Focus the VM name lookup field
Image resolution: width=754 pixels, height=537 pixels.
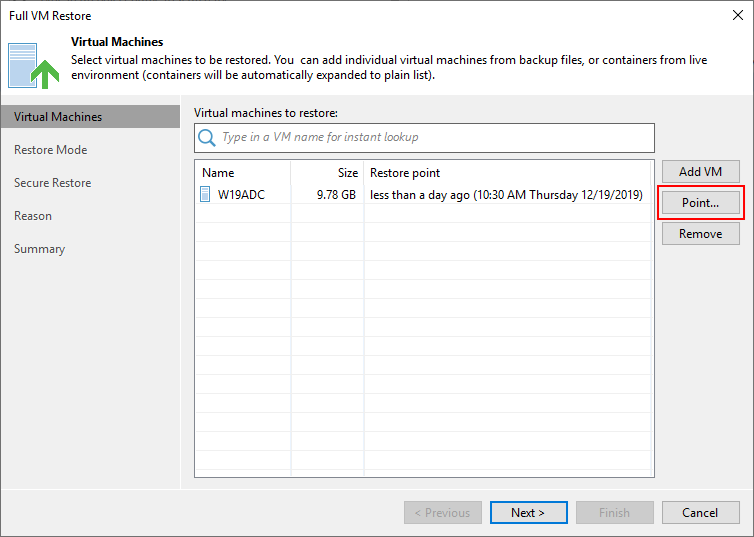coord(435,137)
